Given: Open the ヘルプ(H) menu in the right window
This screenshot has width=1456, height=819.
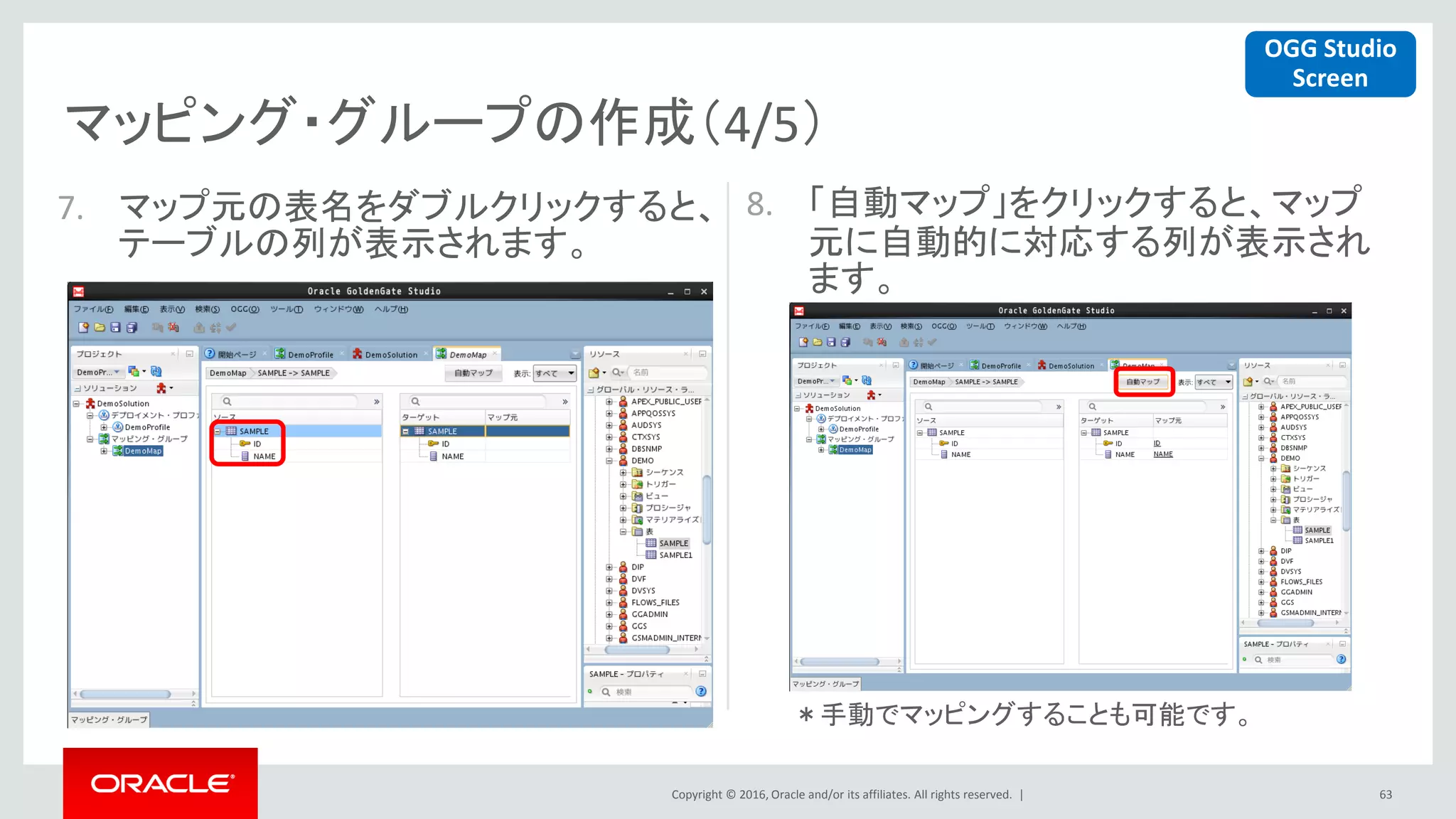Looking at the screenshot, I should (x=1071, y=326).
